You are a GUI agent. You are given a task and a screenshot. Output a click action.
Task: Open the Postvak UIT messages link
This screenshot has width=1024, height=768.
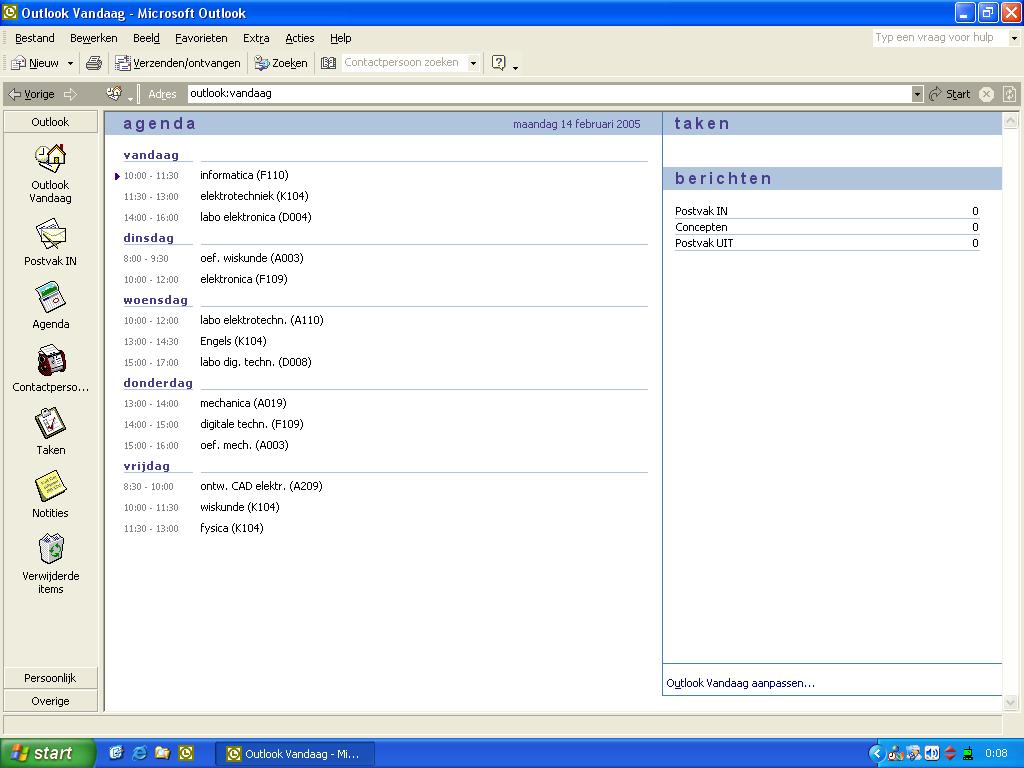click(704, 243)
